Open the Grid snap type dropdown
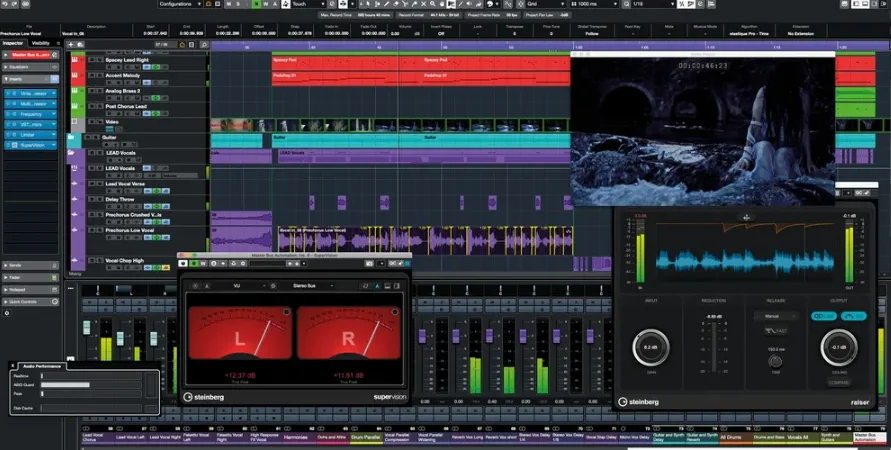Image resolution: width=891 pixels, height=450 pixels. pos(544,4)
